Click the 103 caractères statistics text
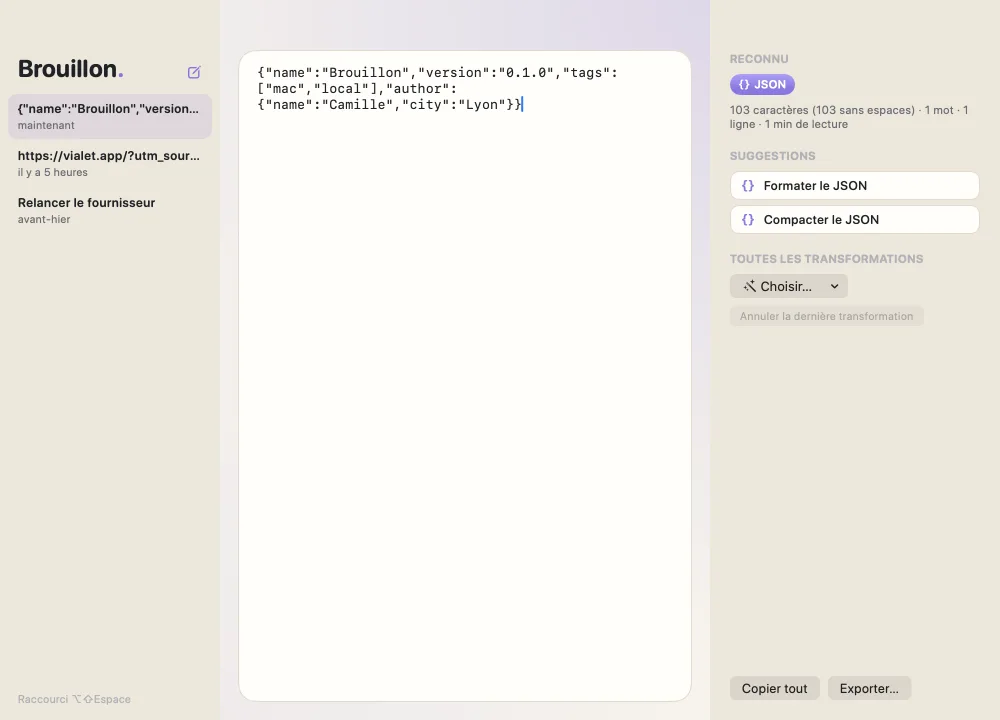 [x=849, y=117]
